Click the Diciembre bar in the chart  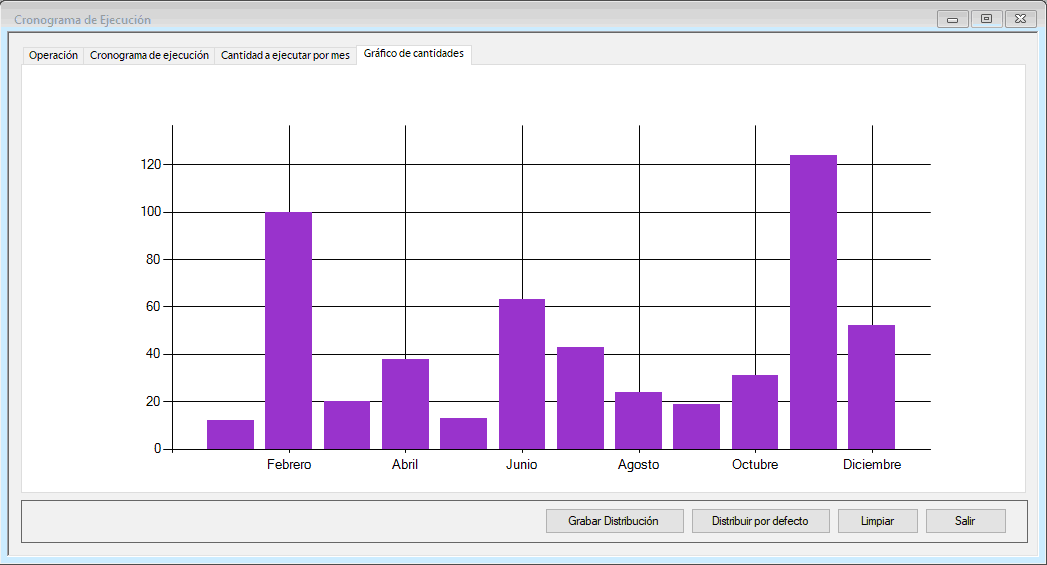pos(871,387)
